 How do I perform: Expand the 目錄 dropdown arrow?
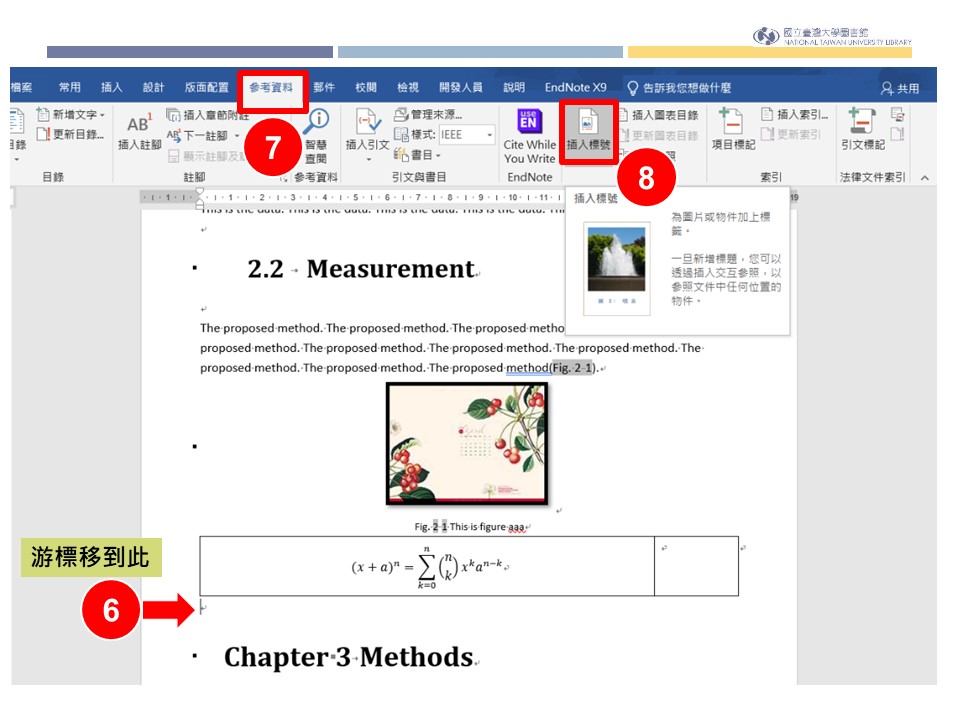click(x=17, y=159)
